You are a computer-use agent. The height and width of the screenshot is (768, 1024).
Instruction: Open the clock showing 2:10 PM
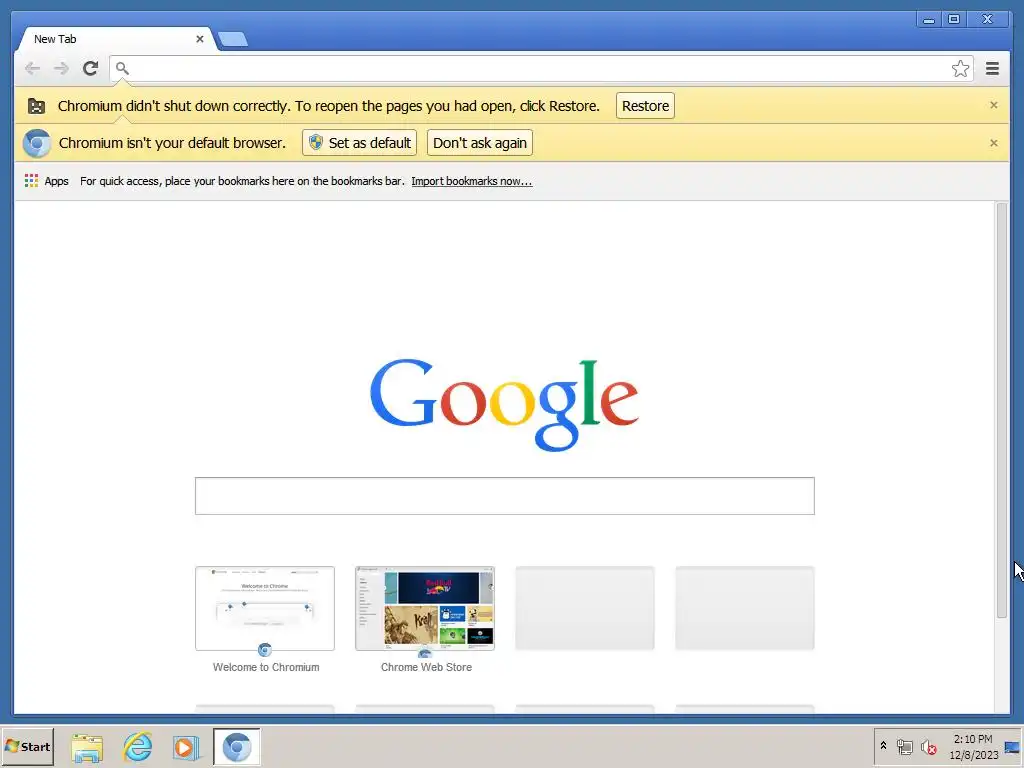(x=973, y=747)
